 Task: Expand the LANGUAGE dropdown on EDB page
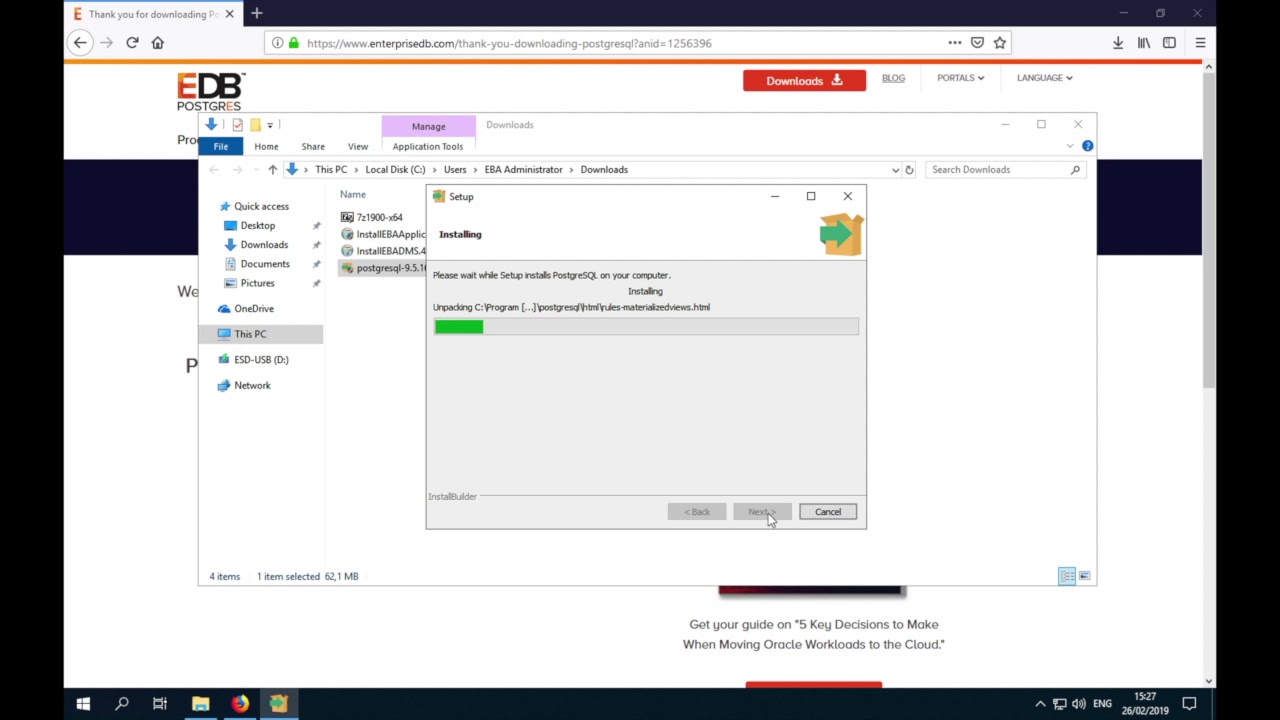pos(1044,78)
